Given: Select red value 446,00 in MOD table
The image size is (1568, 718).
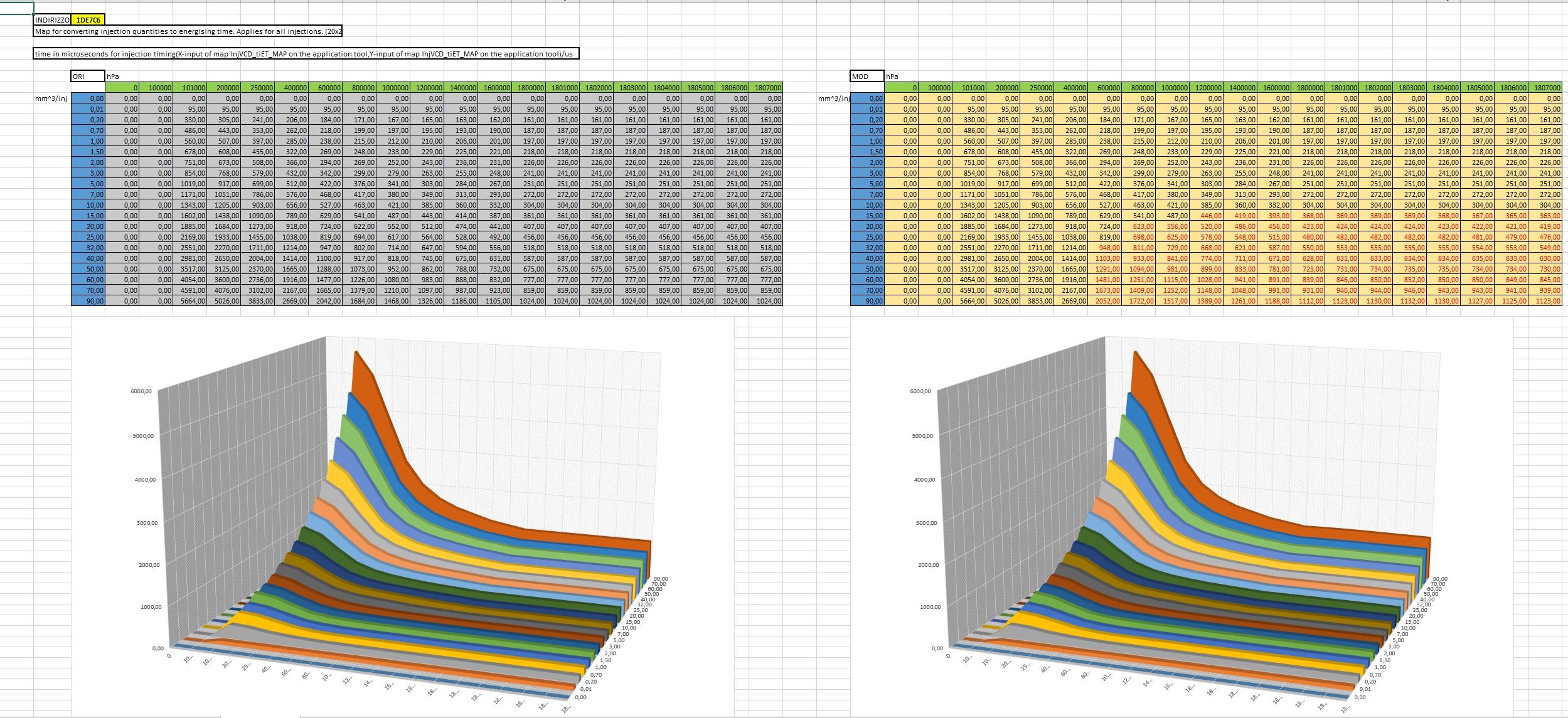Looking at the screenshot, I should tap(1207, 216).
